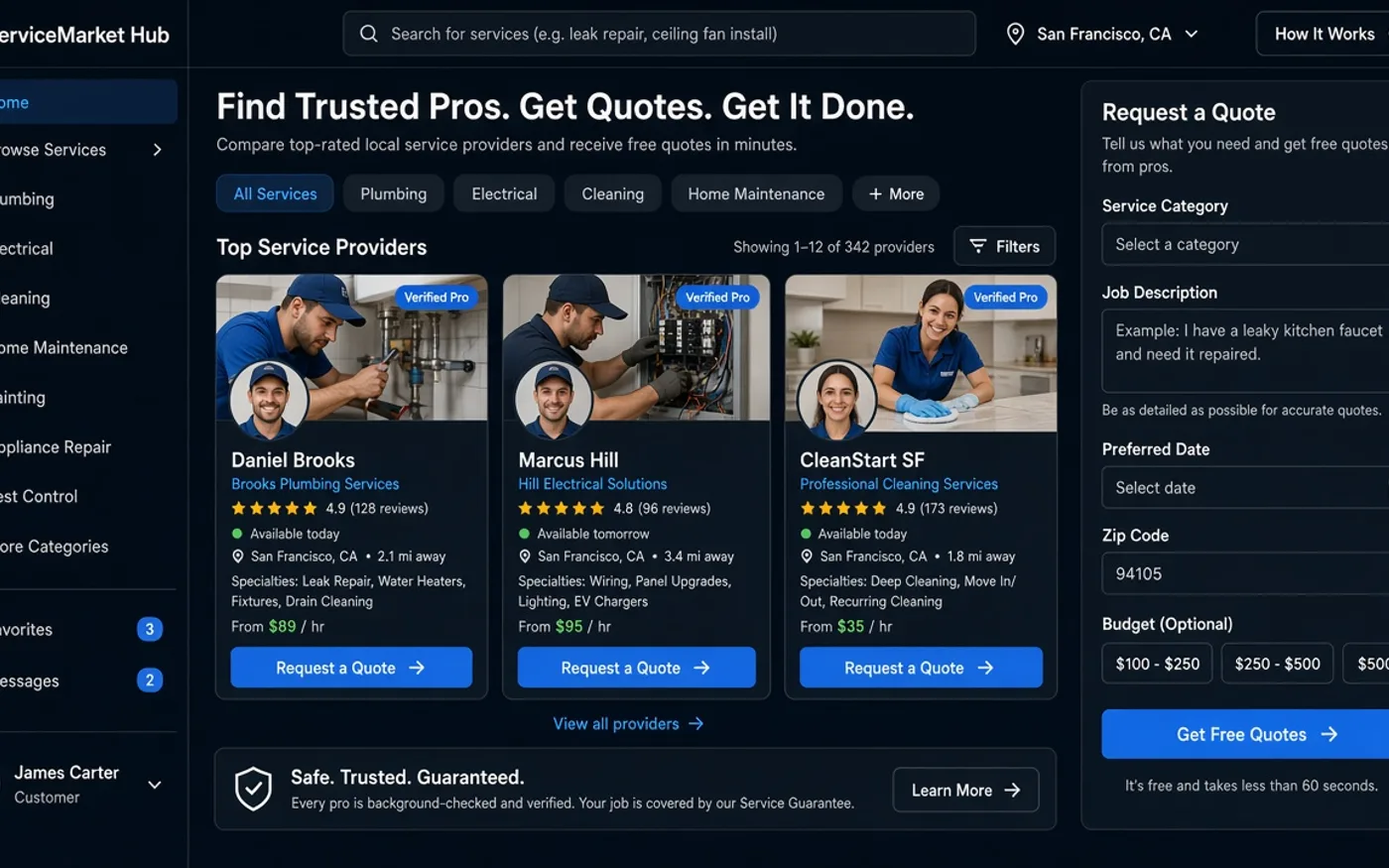Click CleanStart SF profile avatar

(x=836, y=399)
